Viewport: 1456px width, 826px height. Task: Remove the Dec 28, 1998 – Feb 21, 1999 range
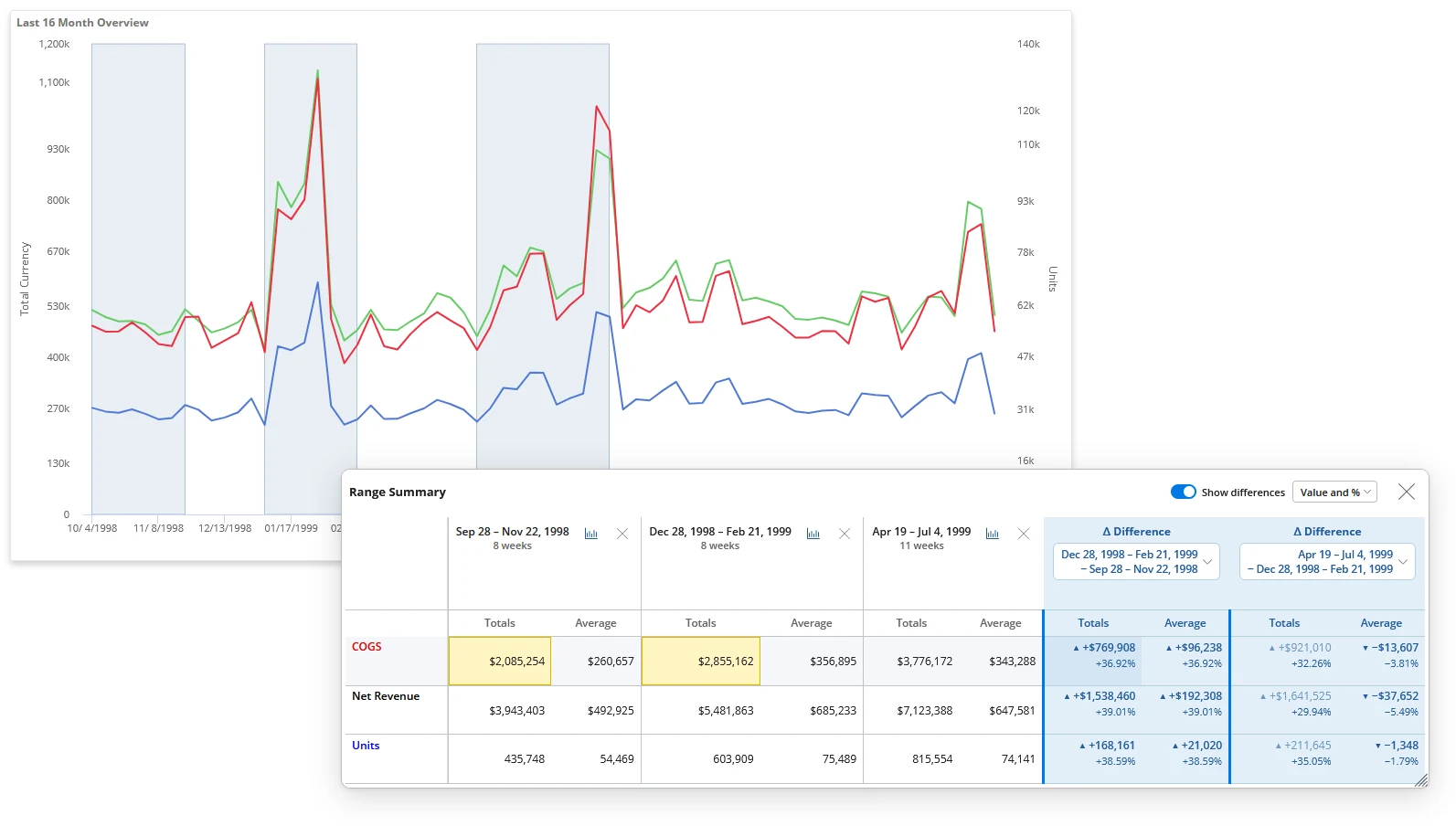pos(845,534)
